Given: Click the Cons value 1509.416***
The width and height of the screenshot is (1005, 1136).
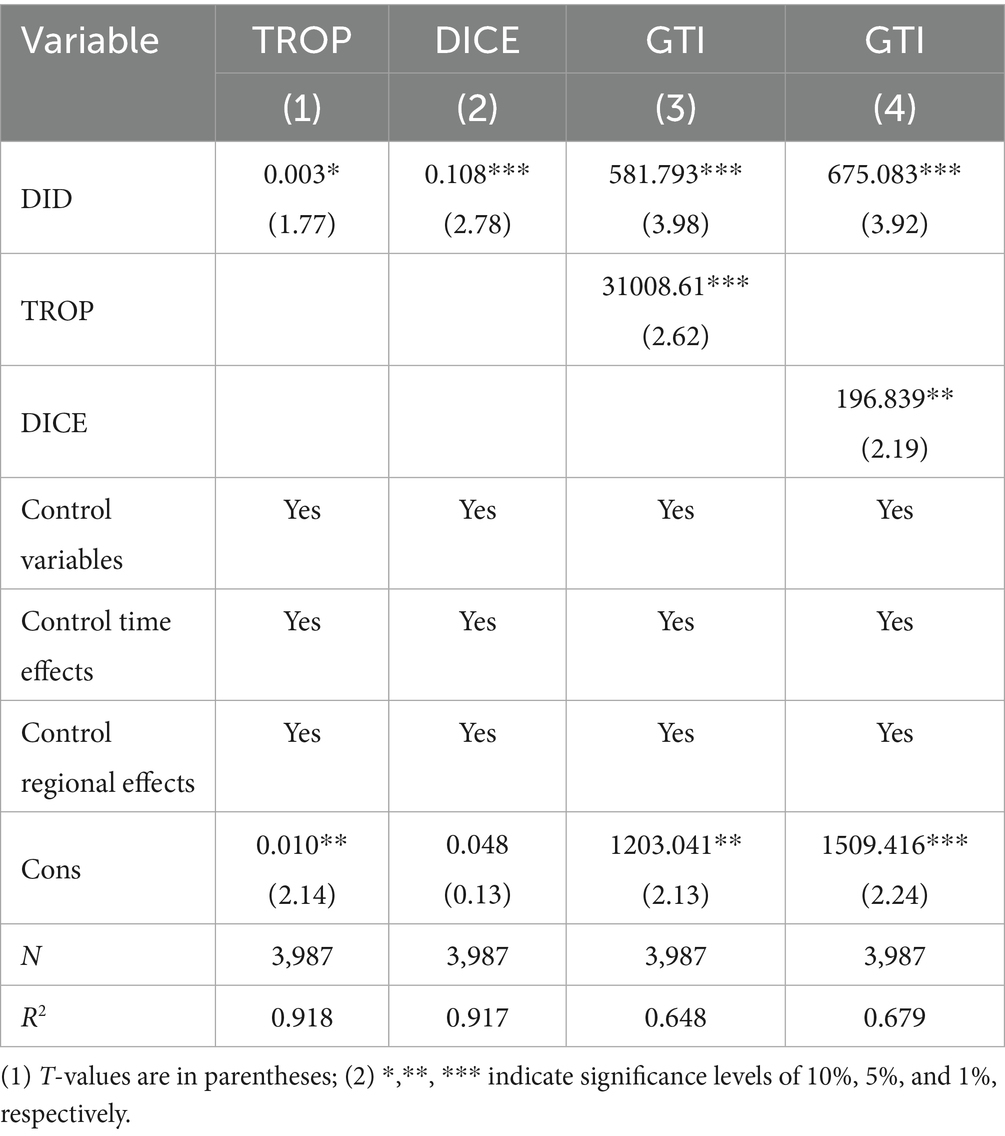Looking at the screenshot, I should click(893, 846).
